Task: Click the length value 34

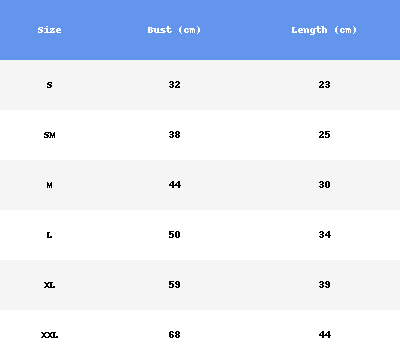Action: pos(324,235)
